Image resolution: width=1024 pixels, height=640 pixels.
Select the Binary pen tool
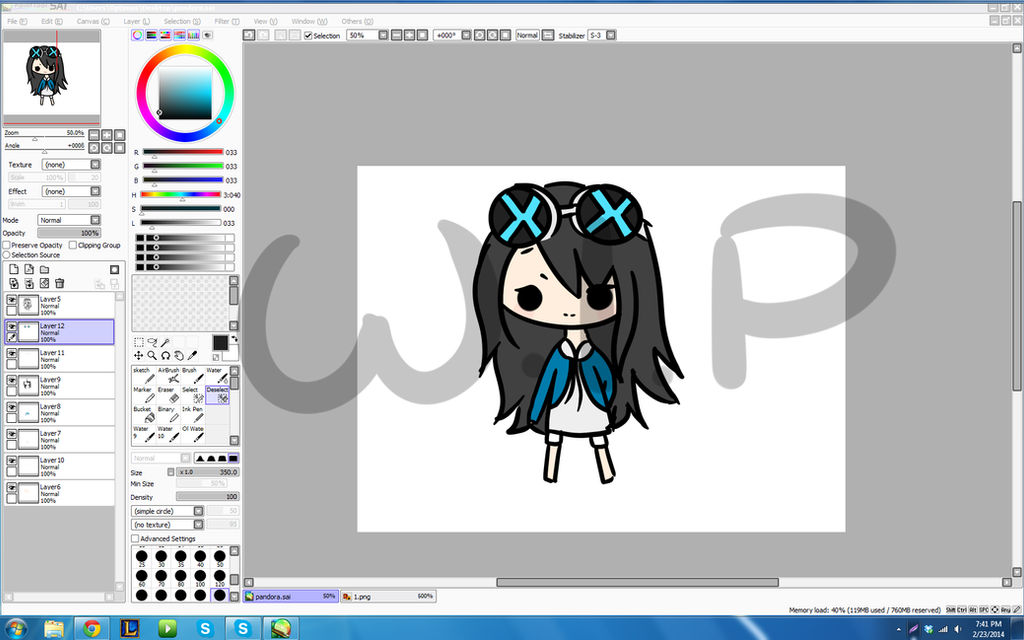168,414
